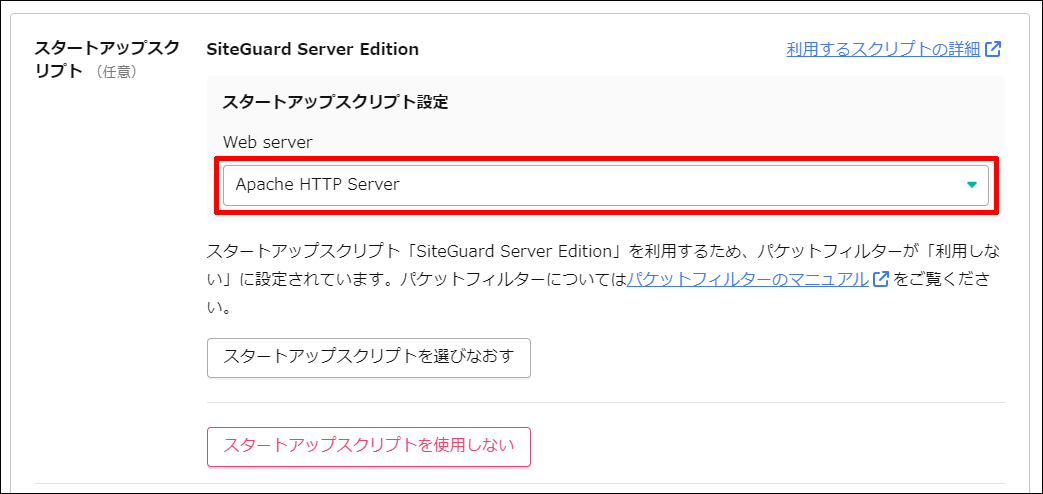Viewport: 1043px width, 494px height.
Task: Click the Web server field label
Action: click(267, 142)
